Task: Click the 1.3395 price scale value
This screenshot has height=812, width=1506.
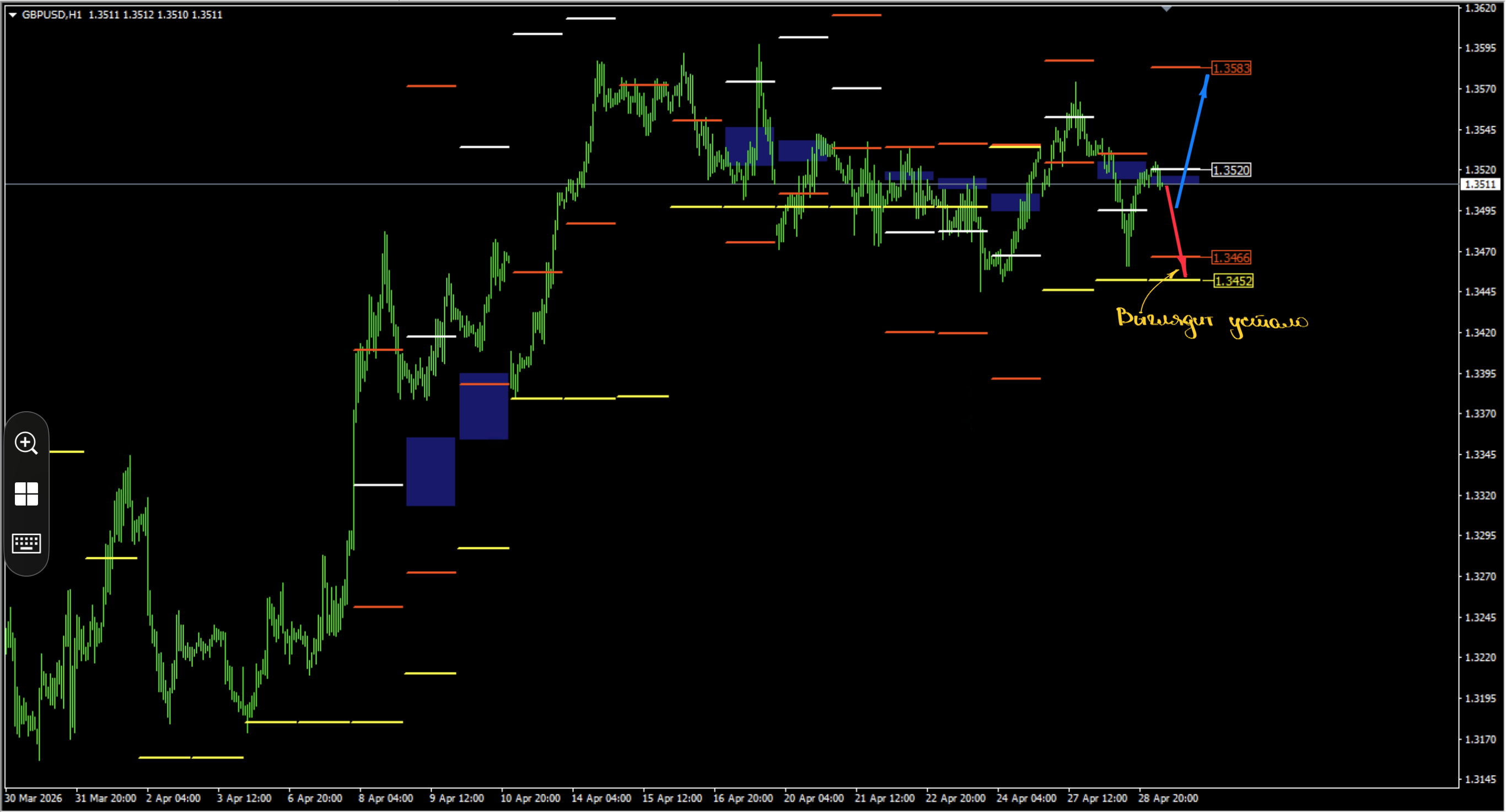Action: pyautogui.click(x=1480, y=374)
